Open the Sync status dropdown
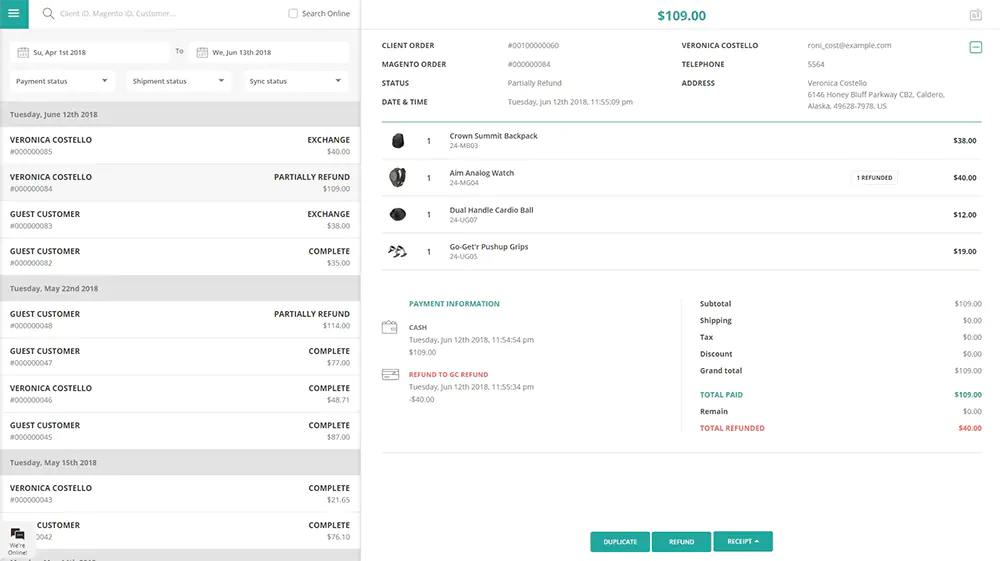The image size is (1000, 561). coord(296,81)
